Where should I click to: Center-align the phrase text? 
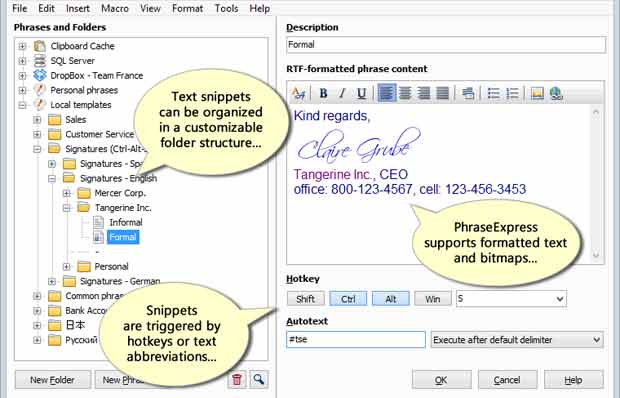[x=405, y=93]
